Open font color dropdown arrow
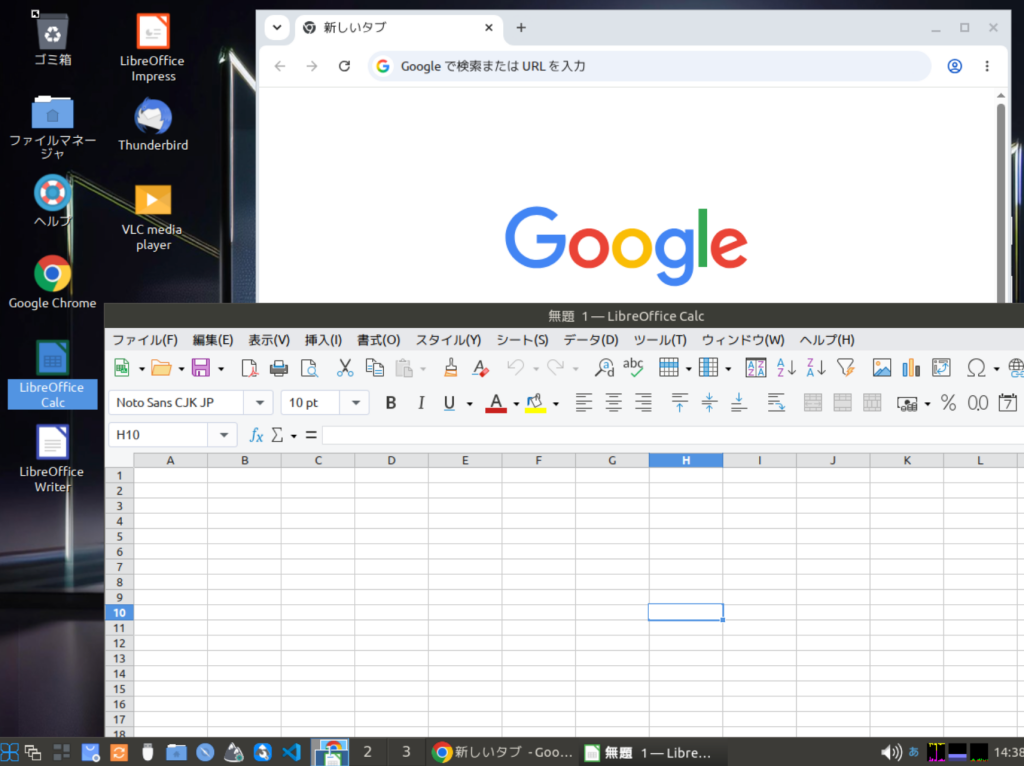This screenshot has width=1024, height=766. click(x=516, y=404)
